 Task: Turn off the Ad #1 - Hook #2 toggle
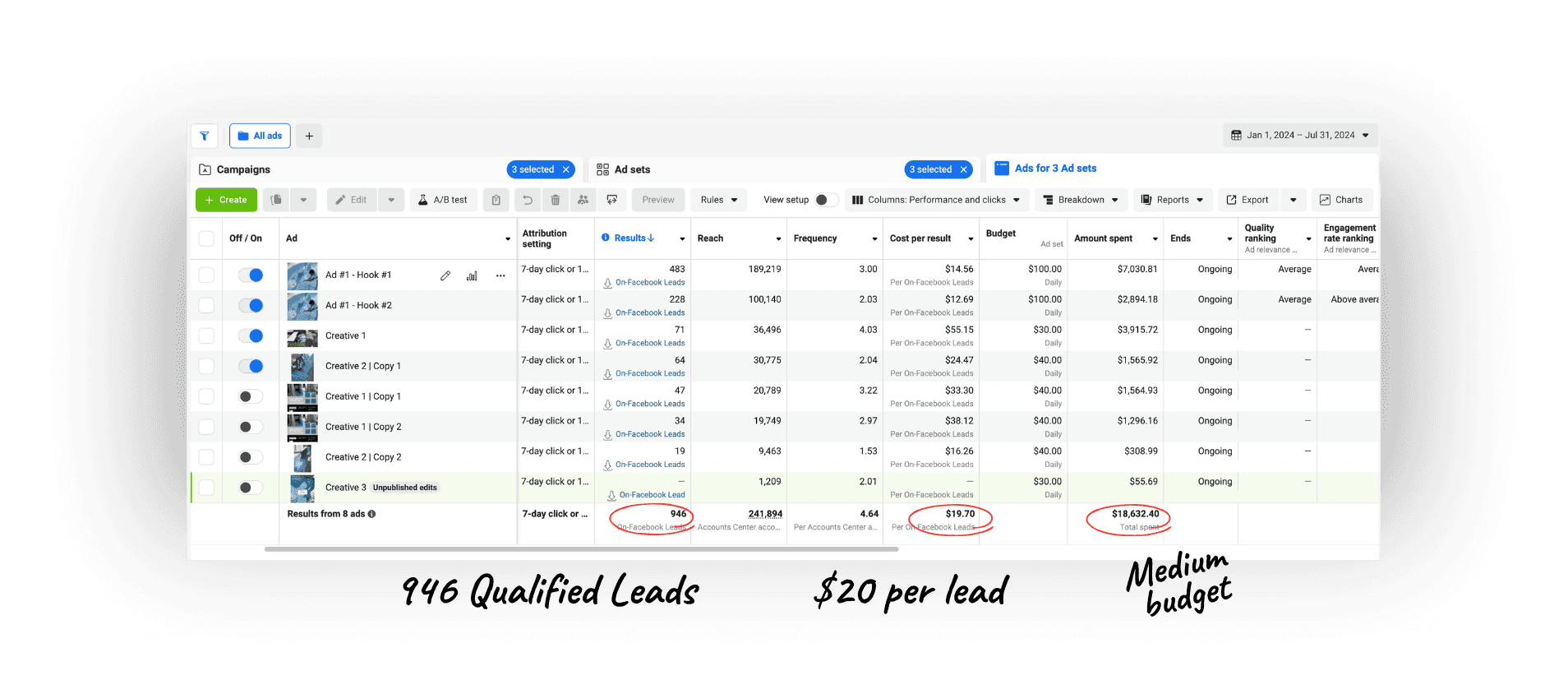251,306
